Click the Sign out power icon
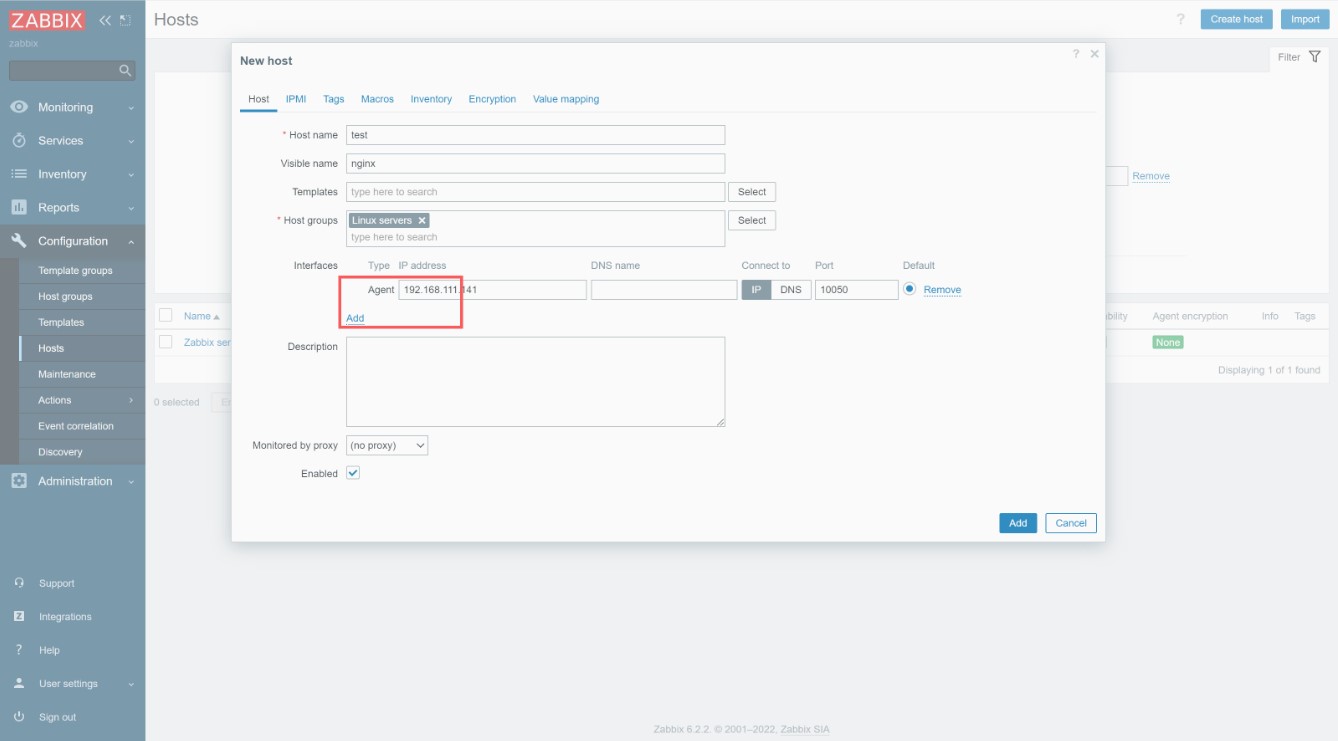The width and height of the screenshot is (1338, 741). (x=19, y=717)
